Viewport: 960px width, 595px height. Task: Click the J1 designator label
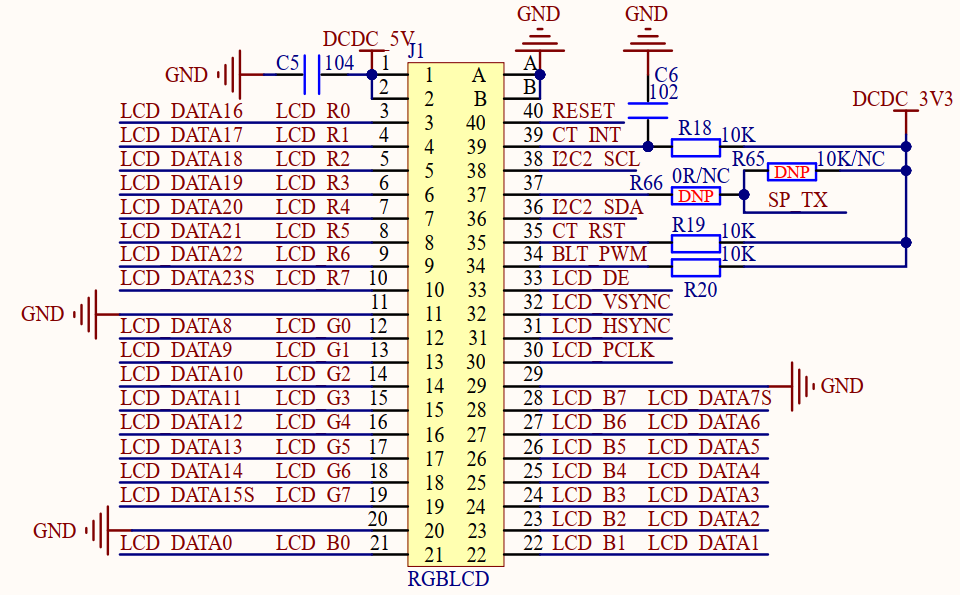pyautogui.click(x=416, y=51)
